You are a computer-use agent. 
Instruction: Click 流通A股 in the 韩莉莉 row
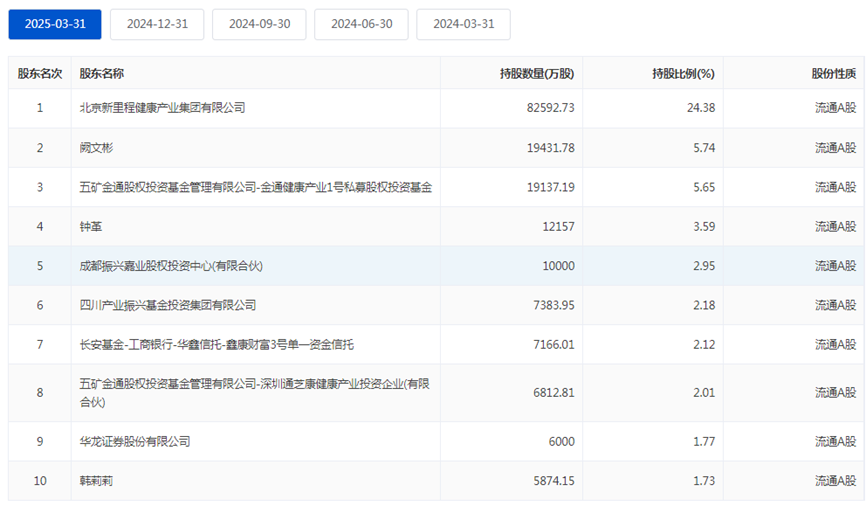tap(836, 481)
